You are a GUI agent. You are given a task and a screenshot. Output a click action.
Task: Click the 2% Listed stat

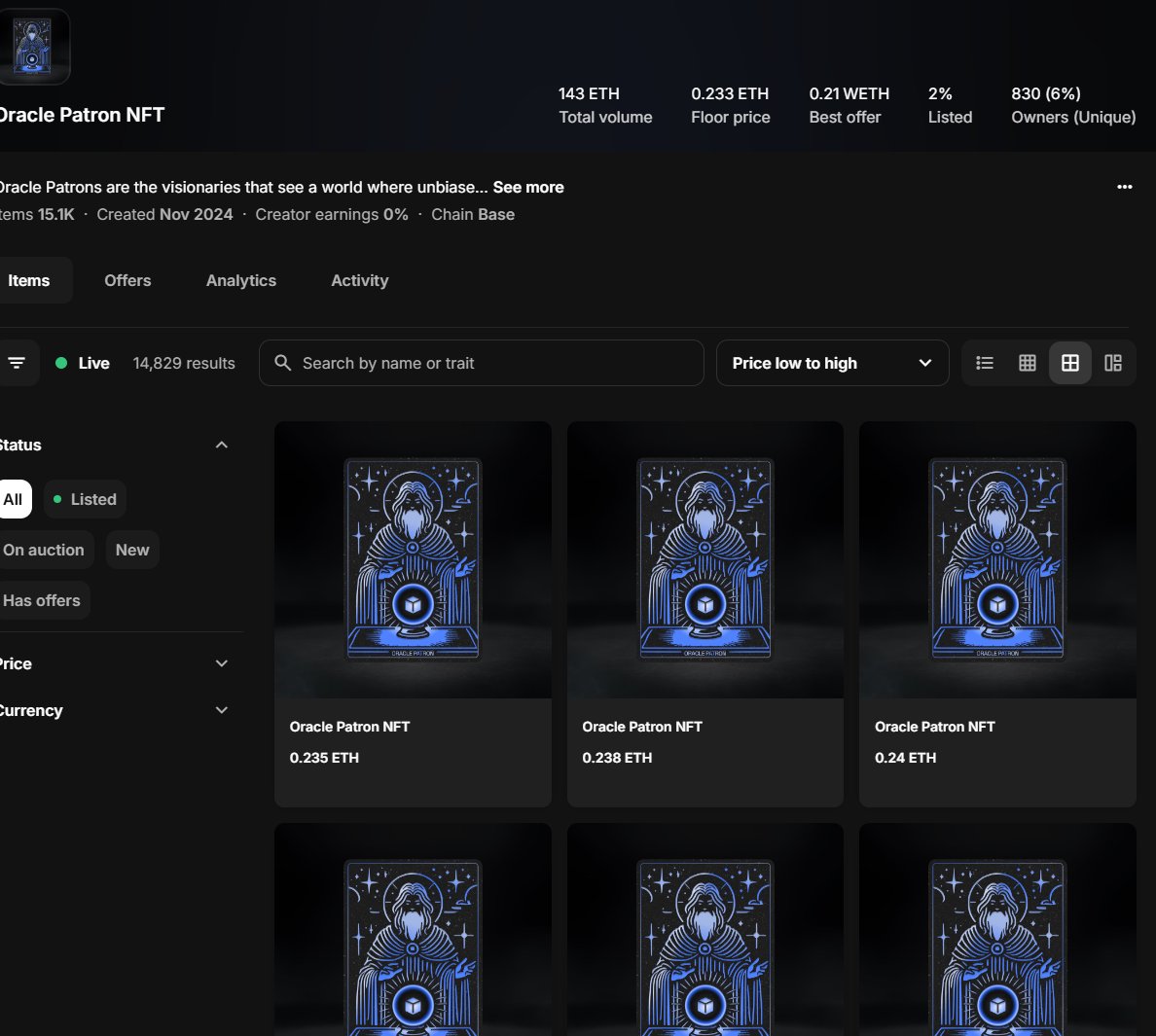click(x=950, y=105)
